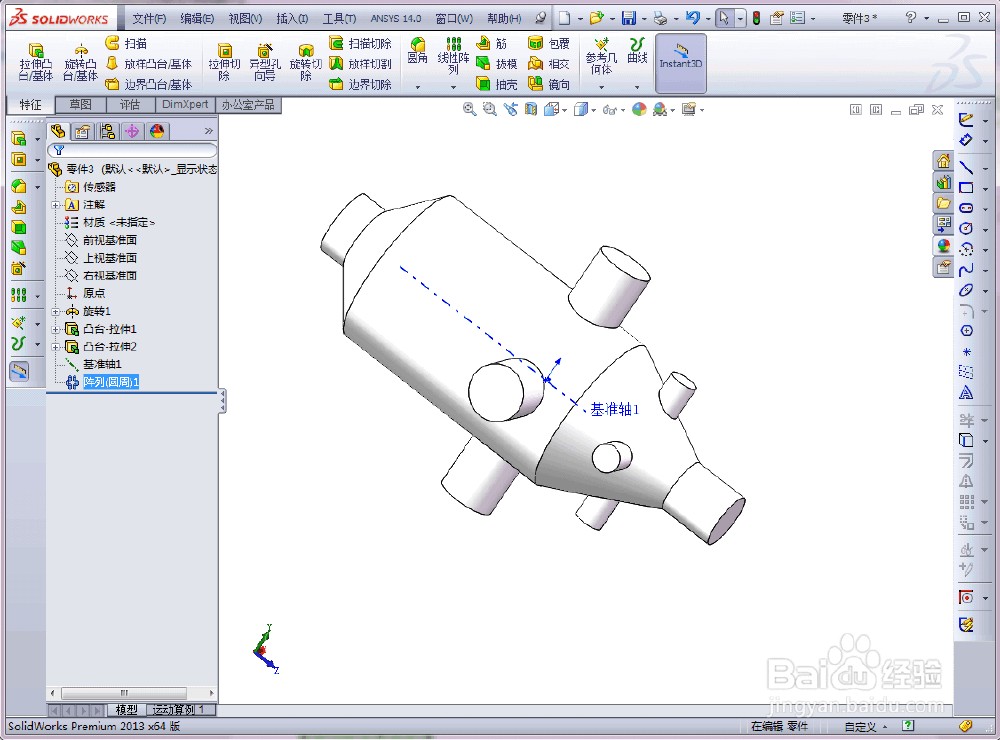This screenshot has width=1000, height=740.
Task: Select the 线性阵列 linear pattern tool
Action: tap(453, 55)
